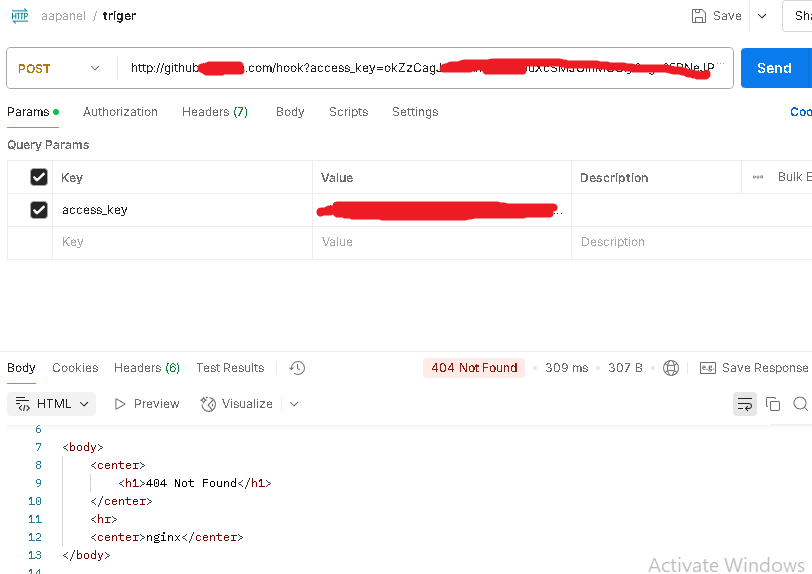Open the Authorization tab
The image size is (812, 574).
coord(120,112)
